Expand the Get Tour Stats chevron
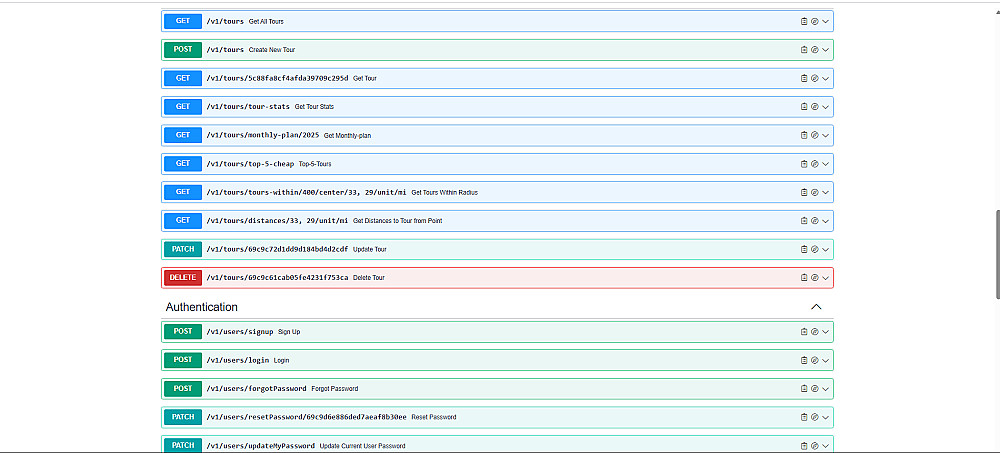This screenshot has width=1000, height=453. click(825, 107)
